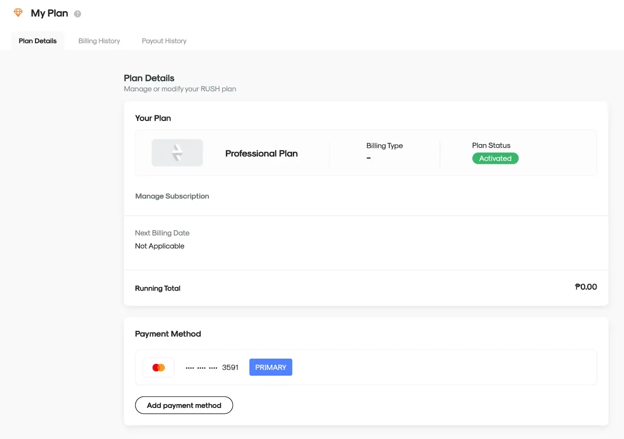Click the Next Billing Date label
This screenshot has height=439, width=624.
pyautogui.click(x=162, y=233)
